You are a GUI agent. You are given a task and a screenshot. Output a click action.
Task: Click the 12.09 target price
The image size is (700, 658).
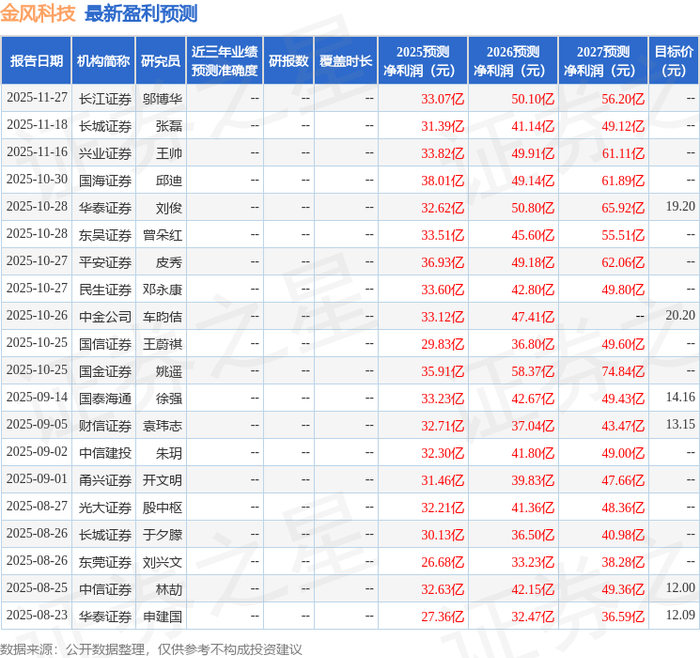point(680,615)
